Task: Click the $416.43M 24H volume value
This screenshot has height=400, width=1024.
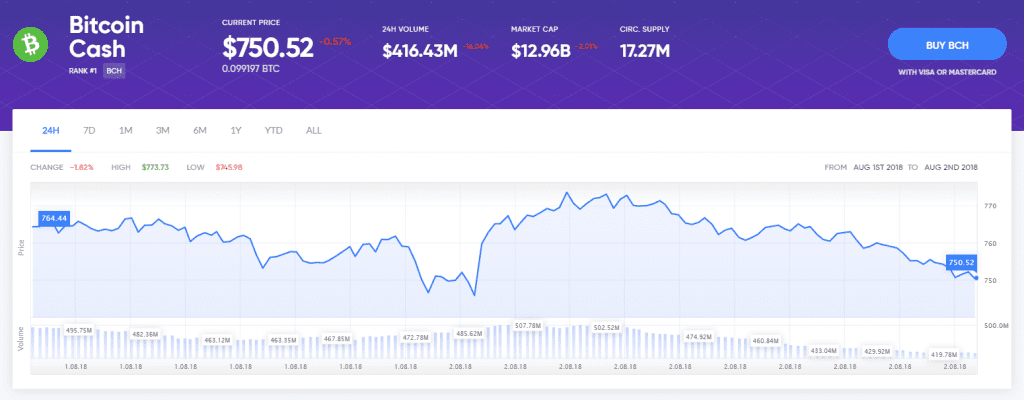Action: 420,50
